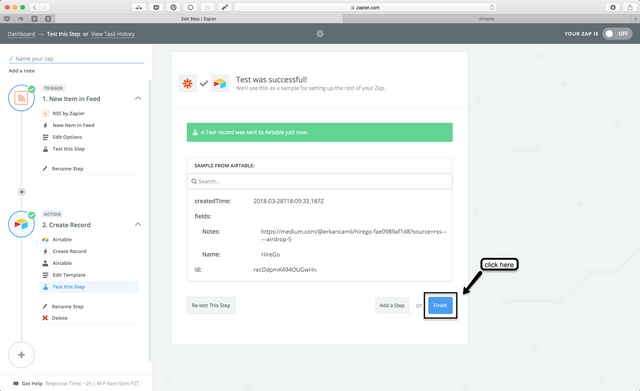Collapse the Create Record step
The height and width of the screenshot is (391, 640).
(x=138, y=224)
